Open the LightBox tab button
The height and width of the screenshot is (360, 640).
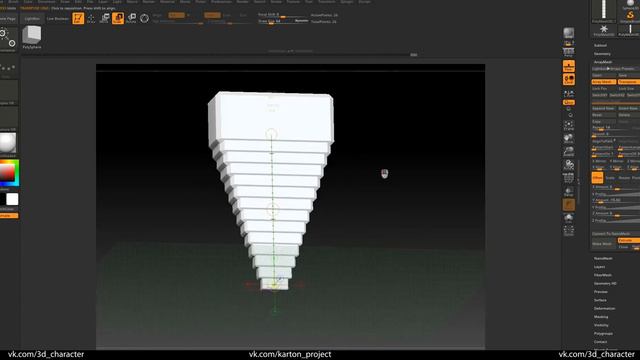[32, 19]
